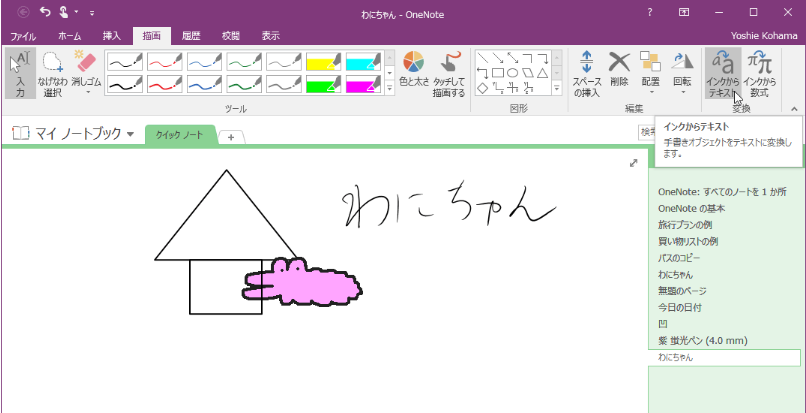Screen dimensions: 806x413
Task: Open Ribbon Display Options
Action: 684,13
